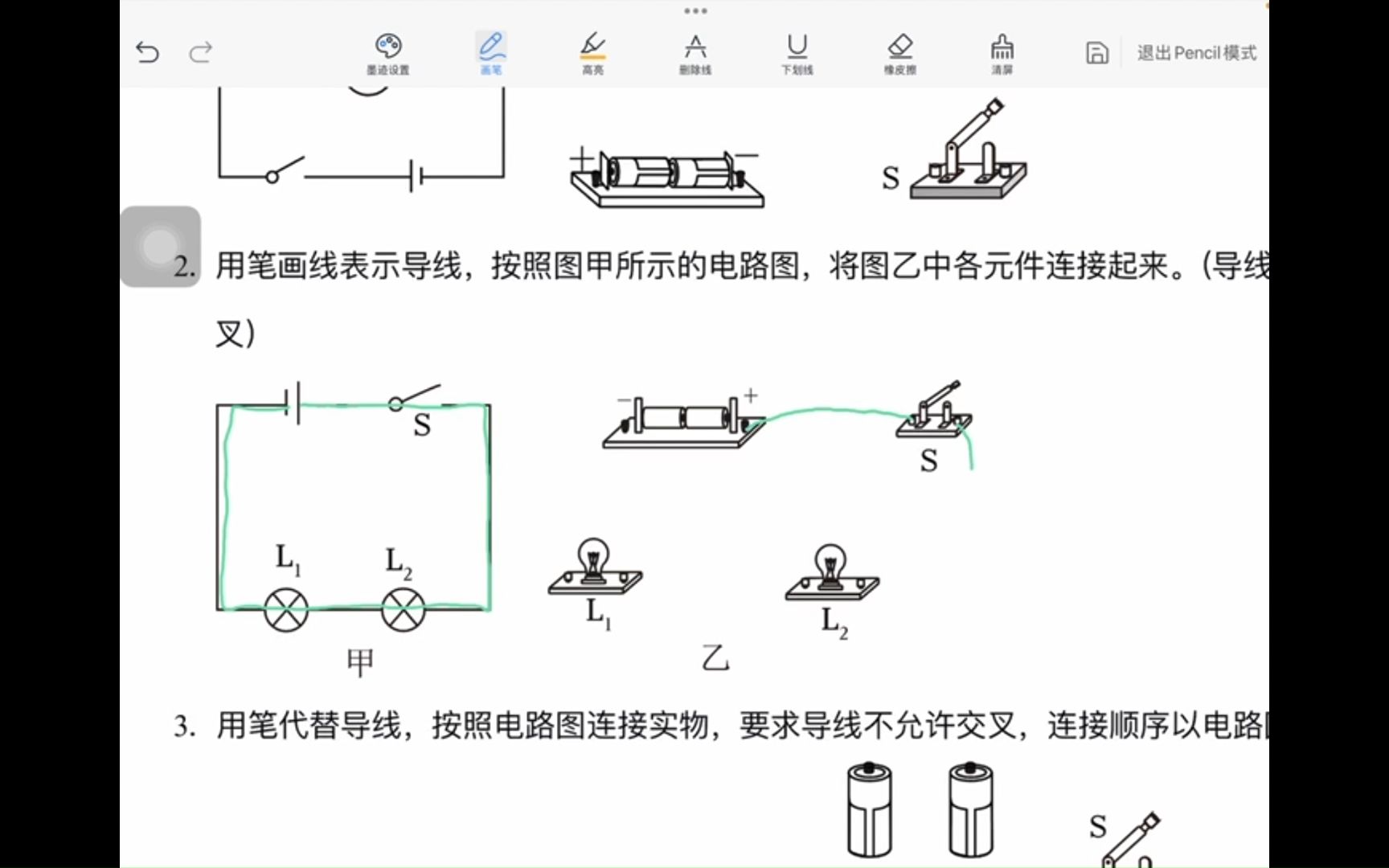Save annotations with the save icon
Viewport: 1389px width, 868px height.
point(1097,53)
